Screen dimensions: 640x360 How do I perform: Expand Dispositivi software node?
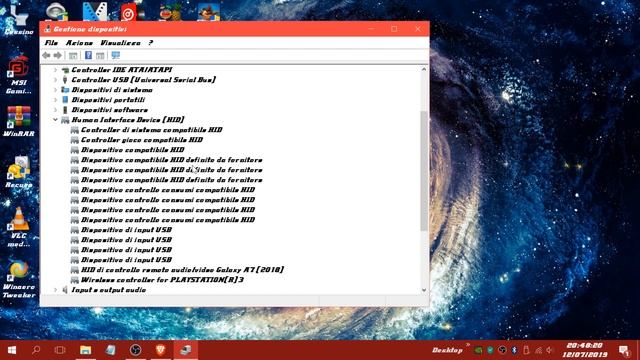click(56, 110)
